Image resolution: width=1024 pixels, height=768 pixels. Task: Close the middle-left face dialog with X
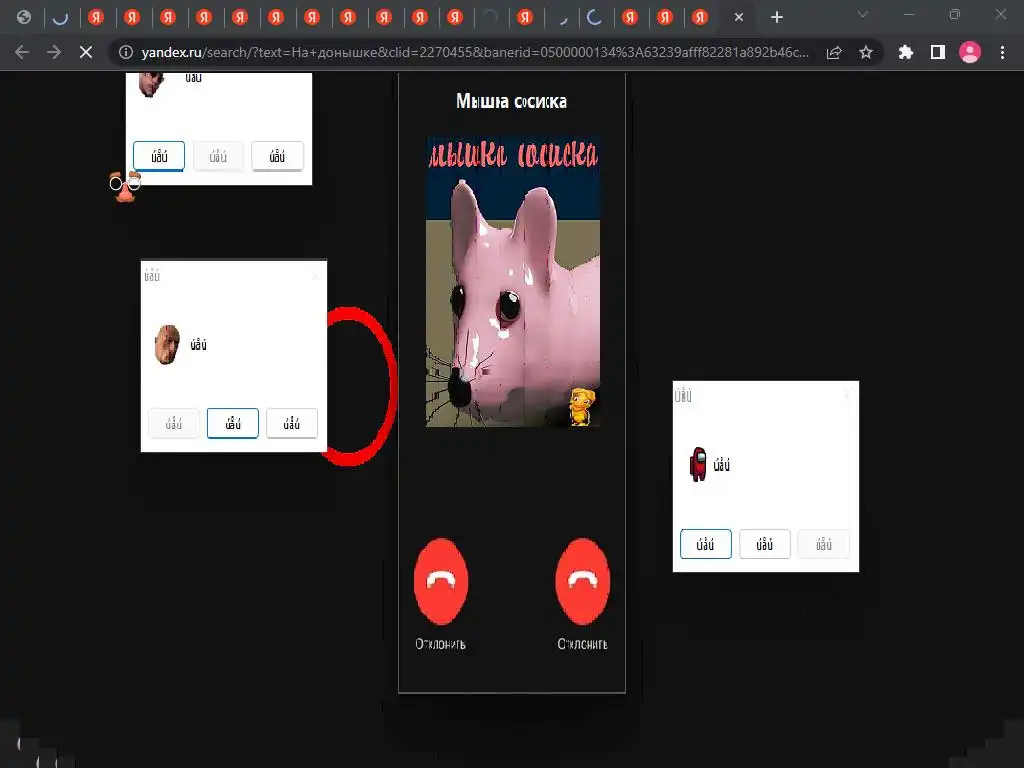coord(315,276)
